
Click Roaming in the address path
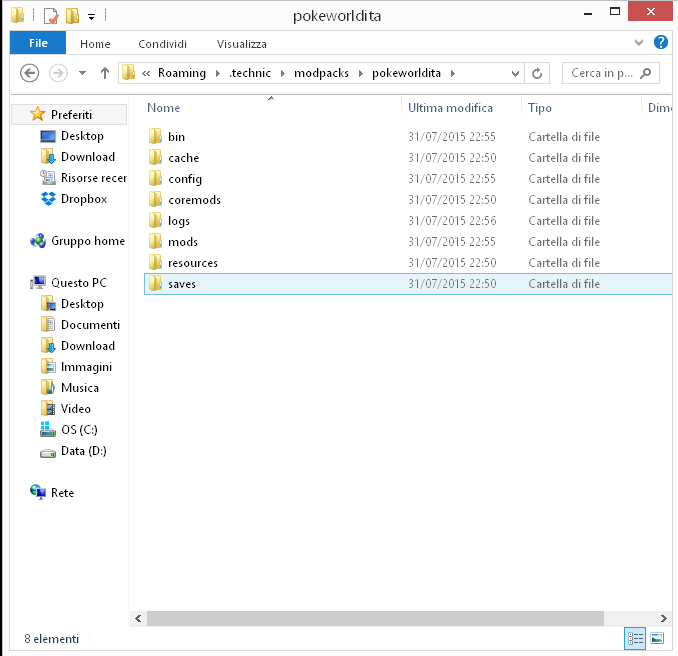pyautogui.click(x=182, y=73)
